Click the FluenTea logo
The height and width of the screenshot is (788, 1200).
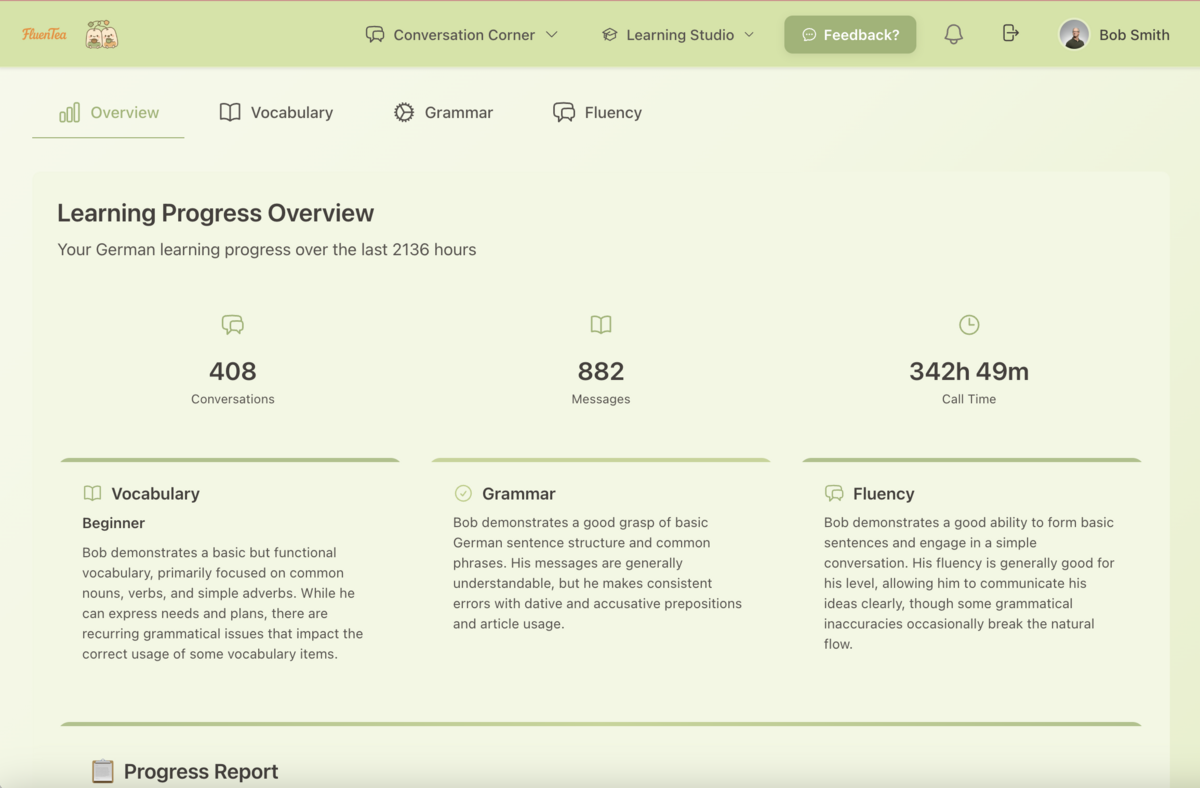pyautogui.click(x=43, y=32)
